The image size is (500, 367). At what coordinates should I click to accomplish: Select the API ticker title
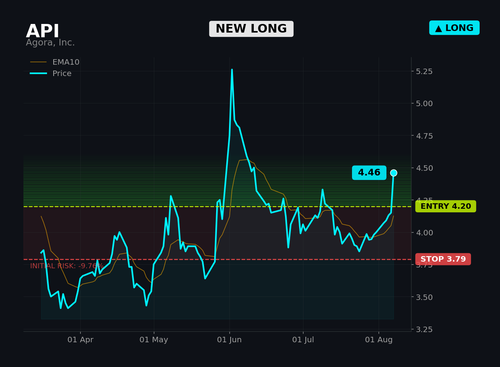click(x=42, y=31)
